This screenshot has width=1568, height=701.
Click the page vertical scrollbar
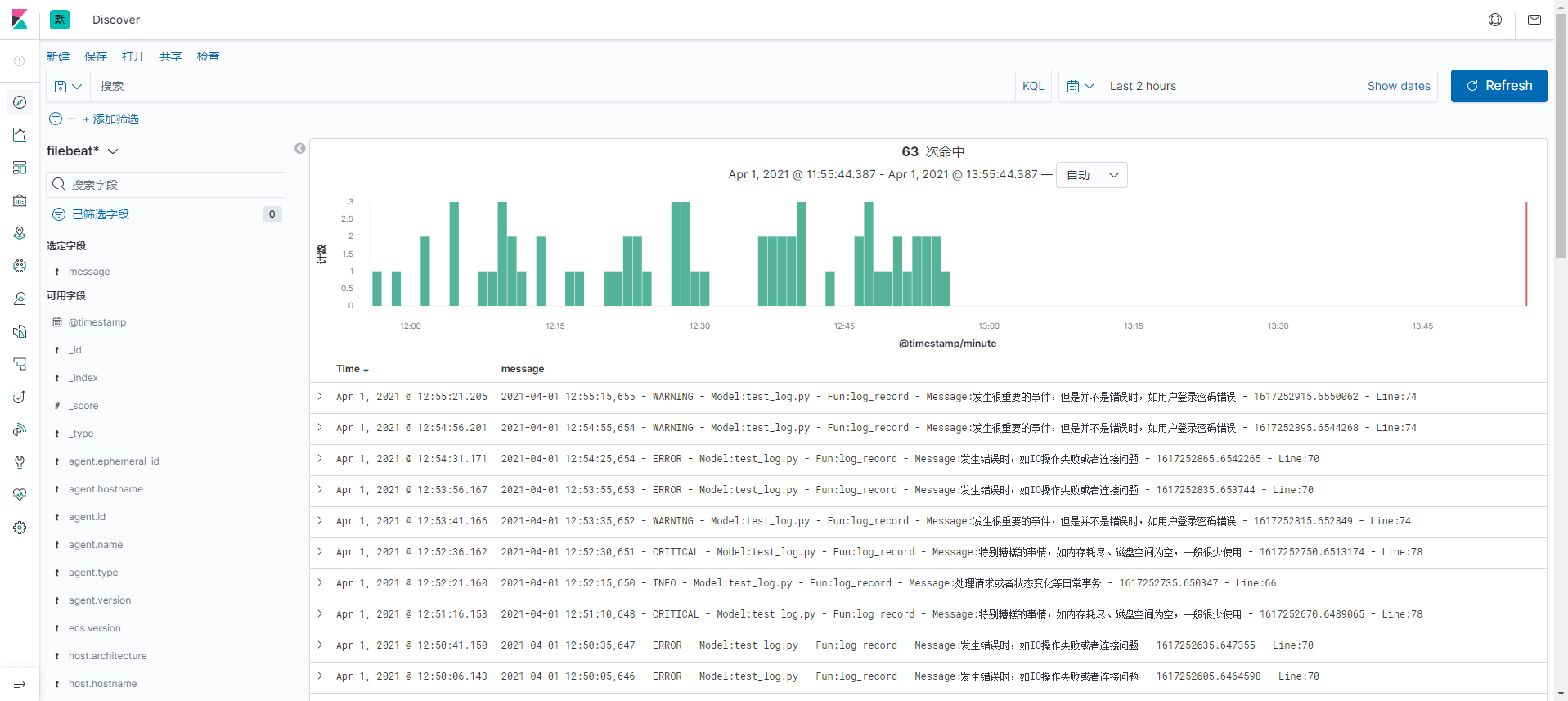(x=1561, y=136)
